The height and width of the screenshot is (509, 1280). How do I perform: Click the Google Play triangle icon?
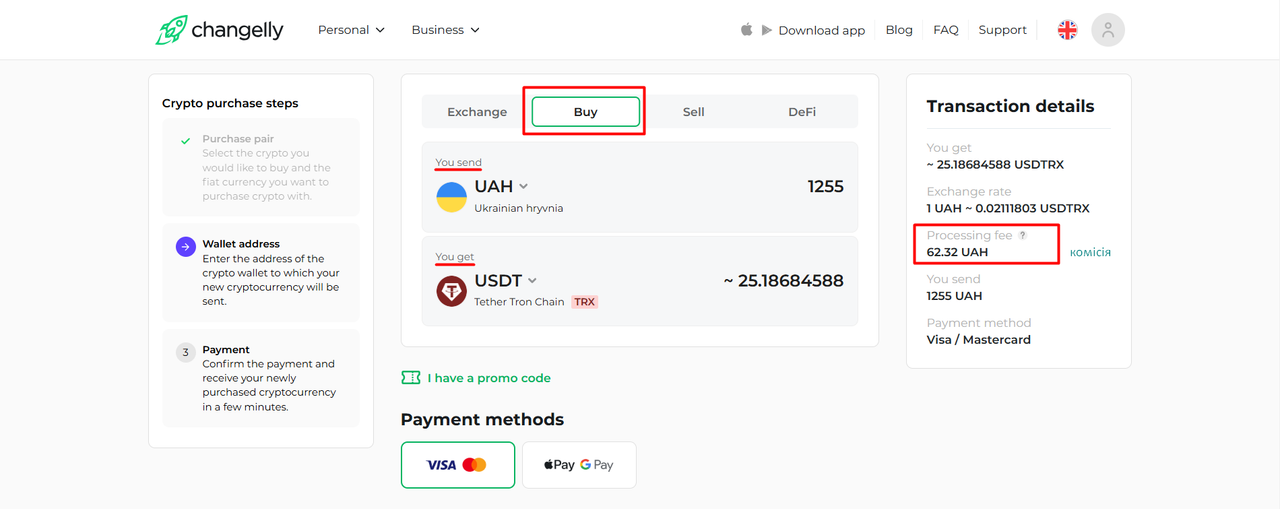pyautogui.click(x=767, y=30)
